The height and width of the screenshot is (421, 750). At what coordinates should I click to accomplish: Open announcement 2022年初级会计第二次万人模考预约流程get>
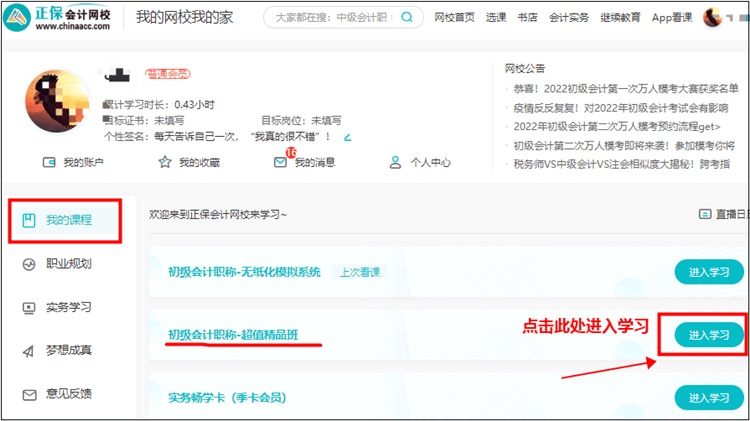(x=617, y=127)
